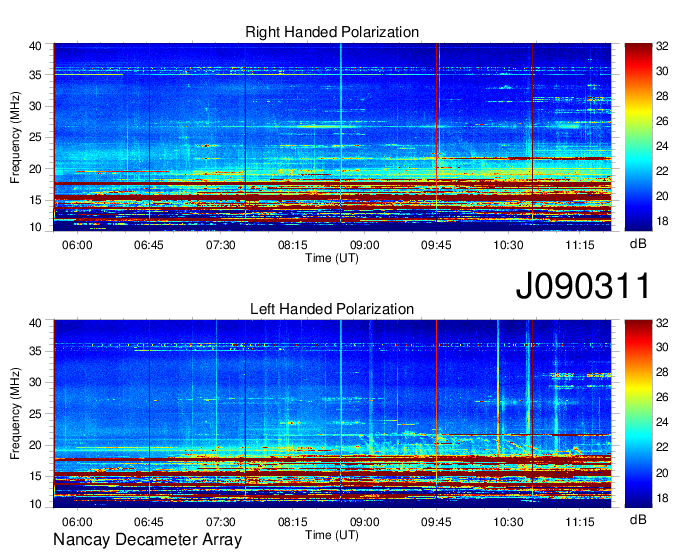The height and width of the screenshot is (552, 680).
Task: Click the 20 value on Left Handed colorbar
Action: pyautogui.click(x=662, y=473)
